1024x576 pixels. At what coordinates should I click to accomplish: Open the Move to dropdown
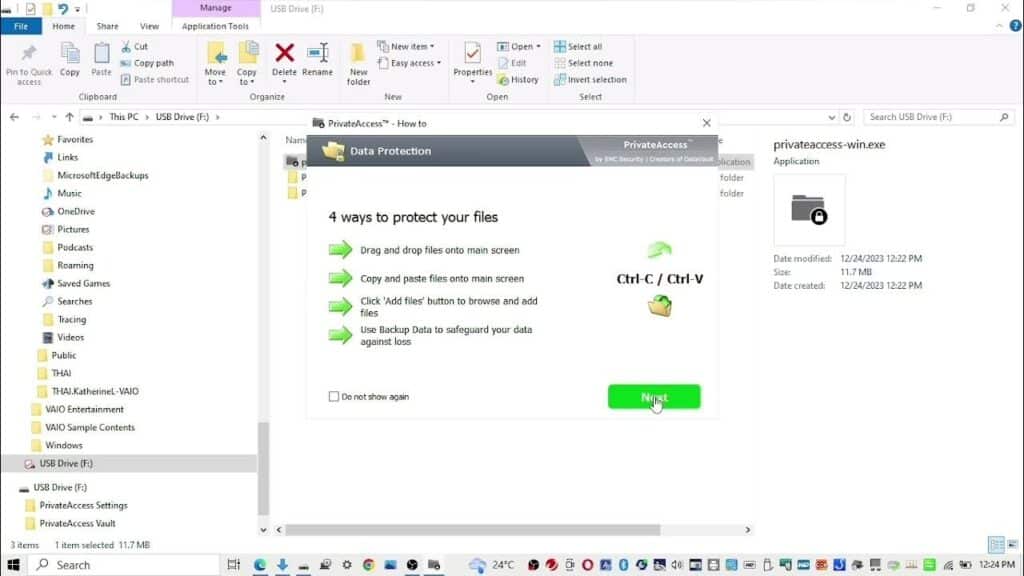(x=216, y=64)
